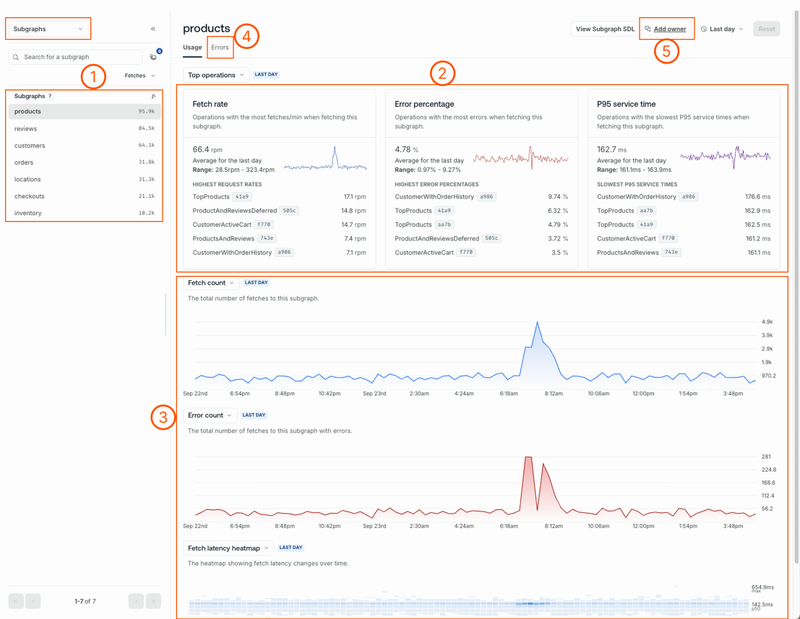Click the magnifier icon in the search field

tap(17, 57)
